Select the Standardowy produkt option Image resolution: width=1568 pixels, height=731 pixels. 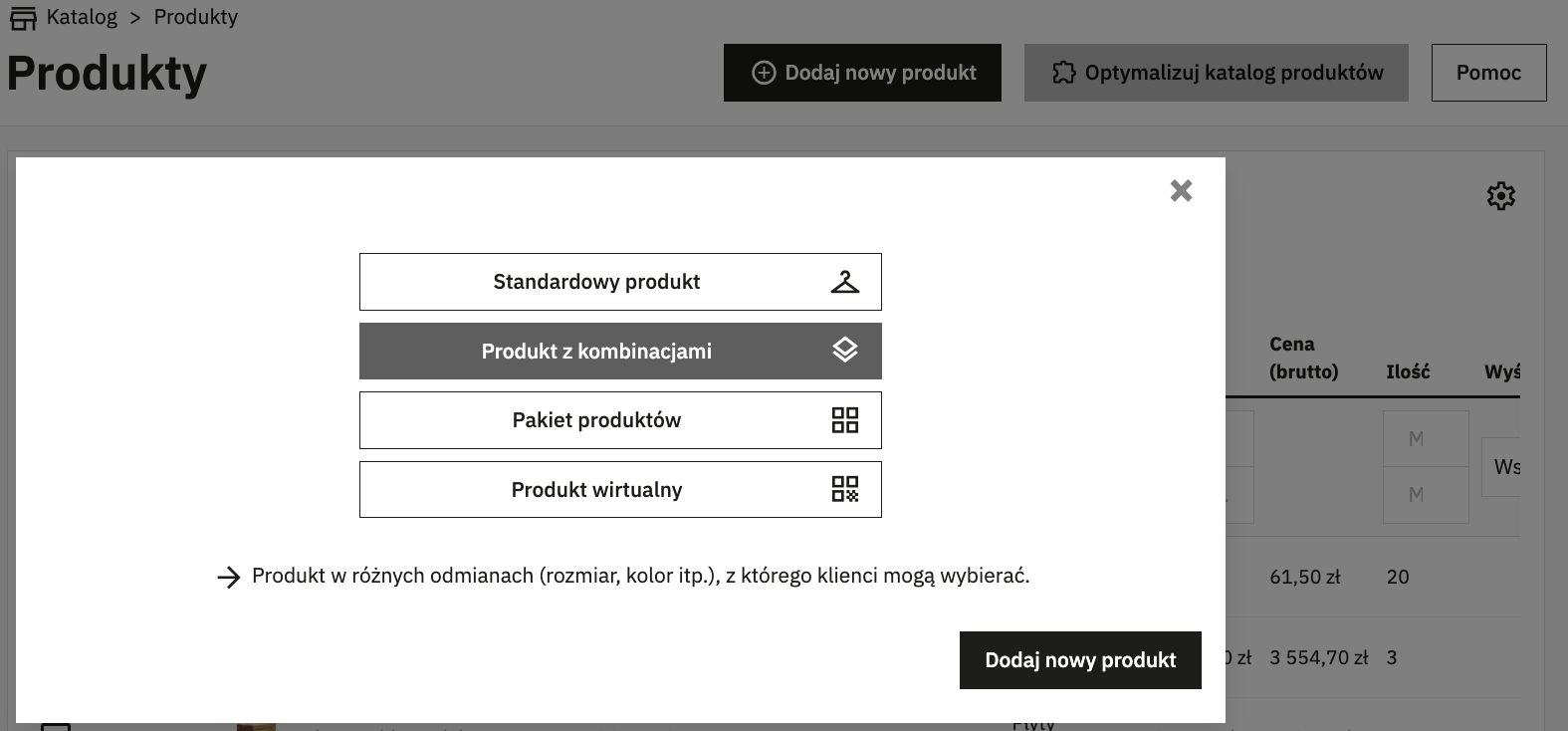pyautogui.click(x=620, y=282)
